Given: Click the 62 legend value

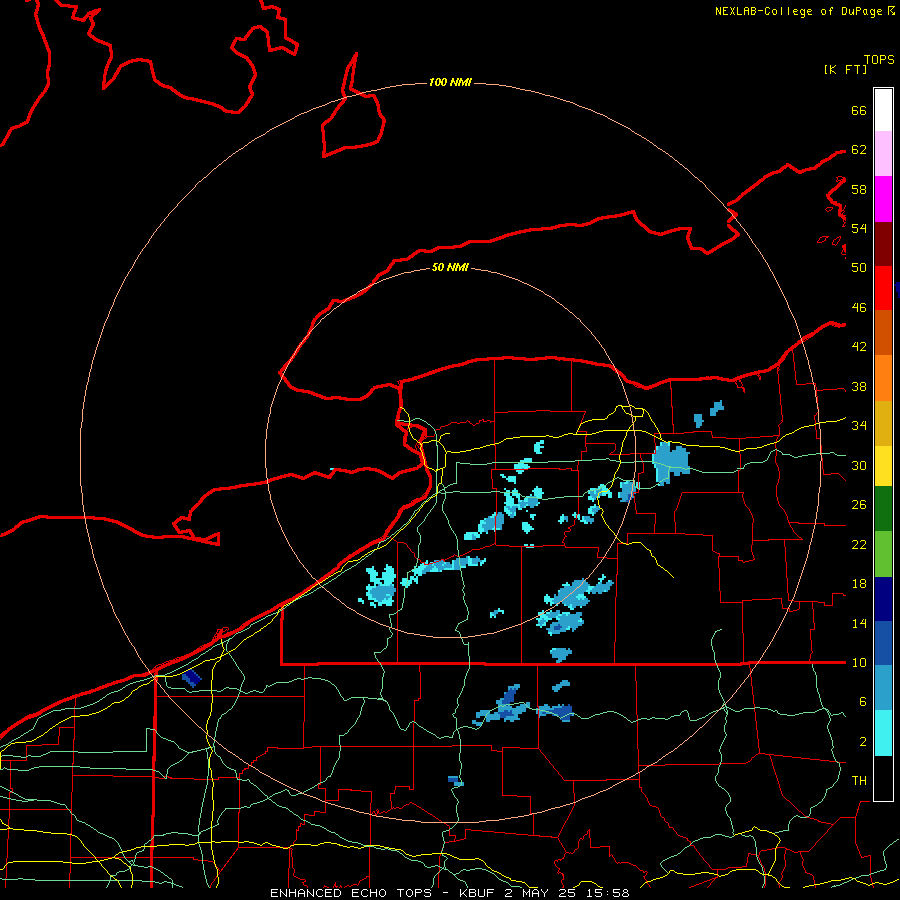Looking at the screenshot, I should 859,150.
